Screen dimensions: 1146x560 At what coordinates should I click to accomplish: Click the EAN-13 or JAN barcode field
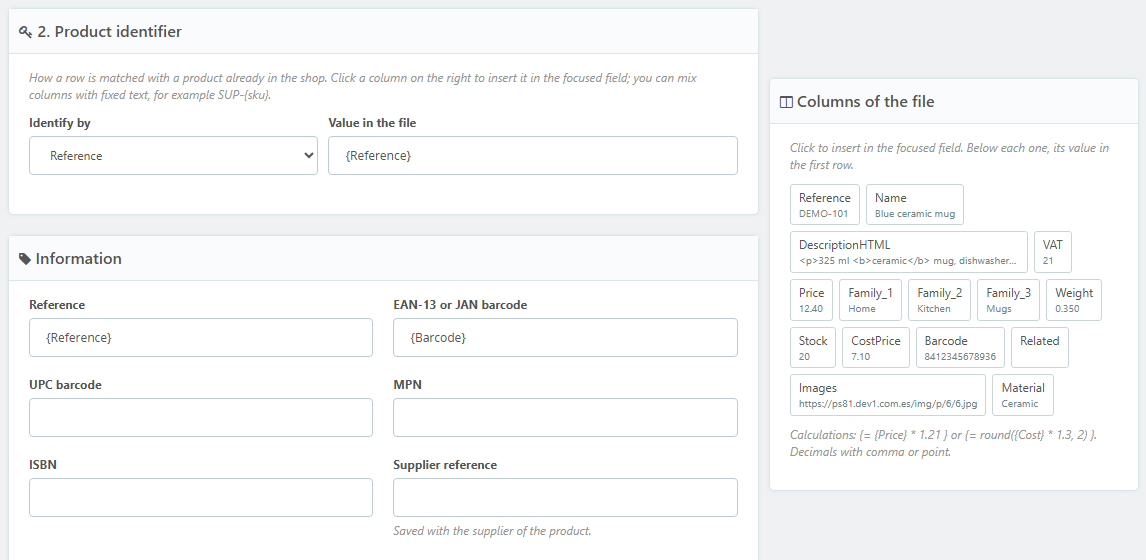click(565, 338)
